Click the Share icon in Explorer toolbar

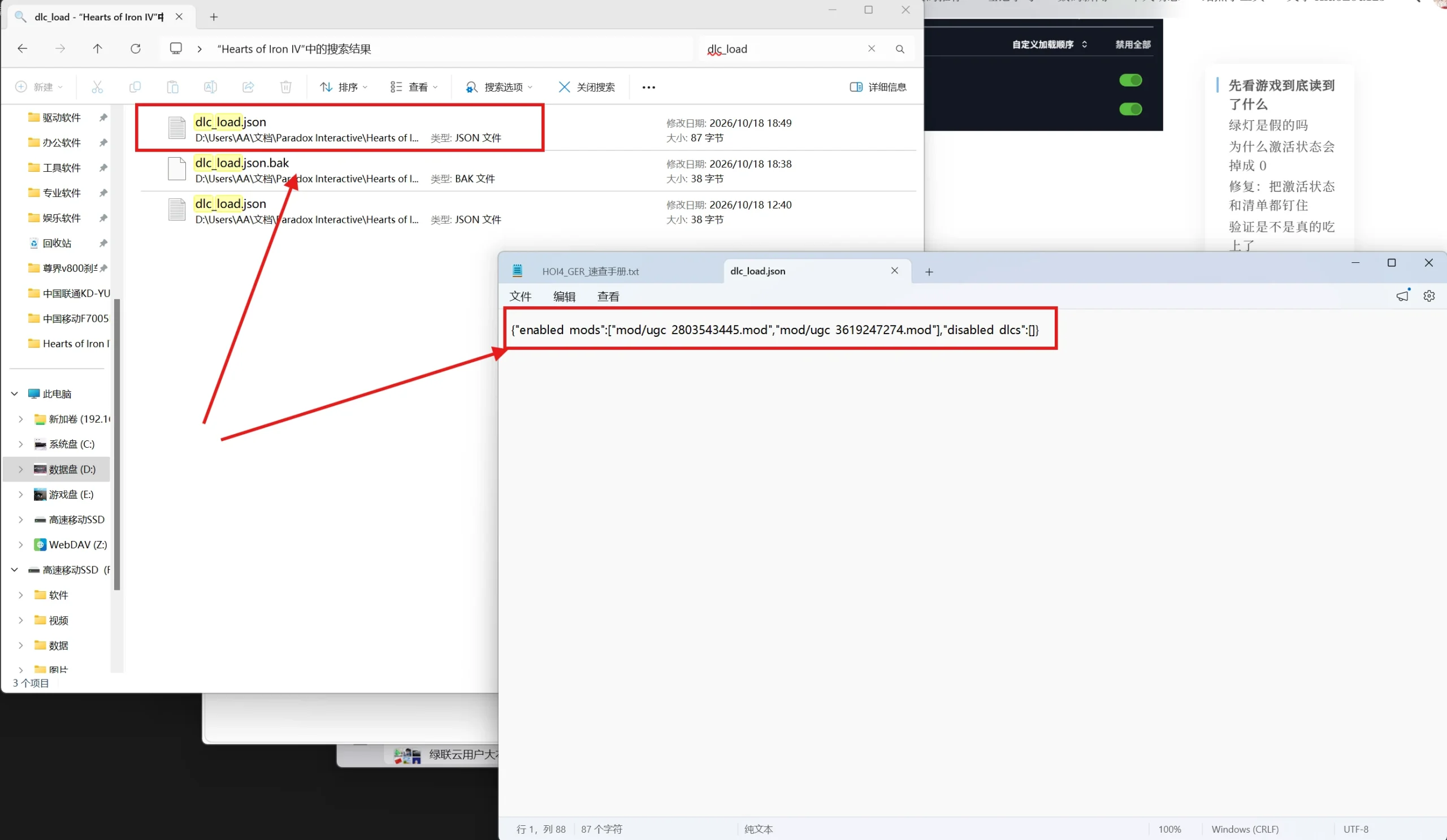coord(248,86)
